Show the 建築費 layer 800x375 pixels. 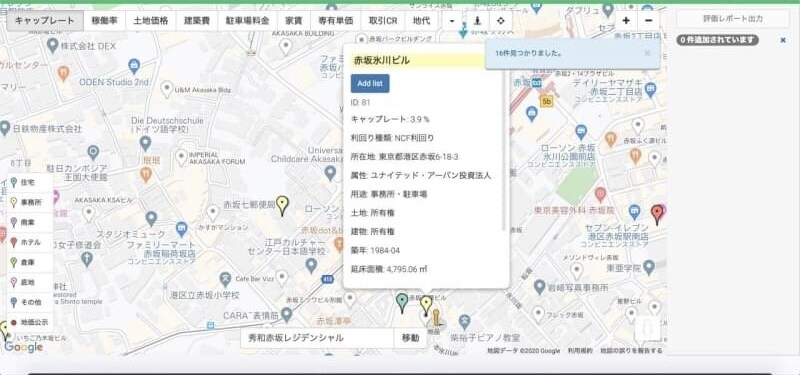197,21
